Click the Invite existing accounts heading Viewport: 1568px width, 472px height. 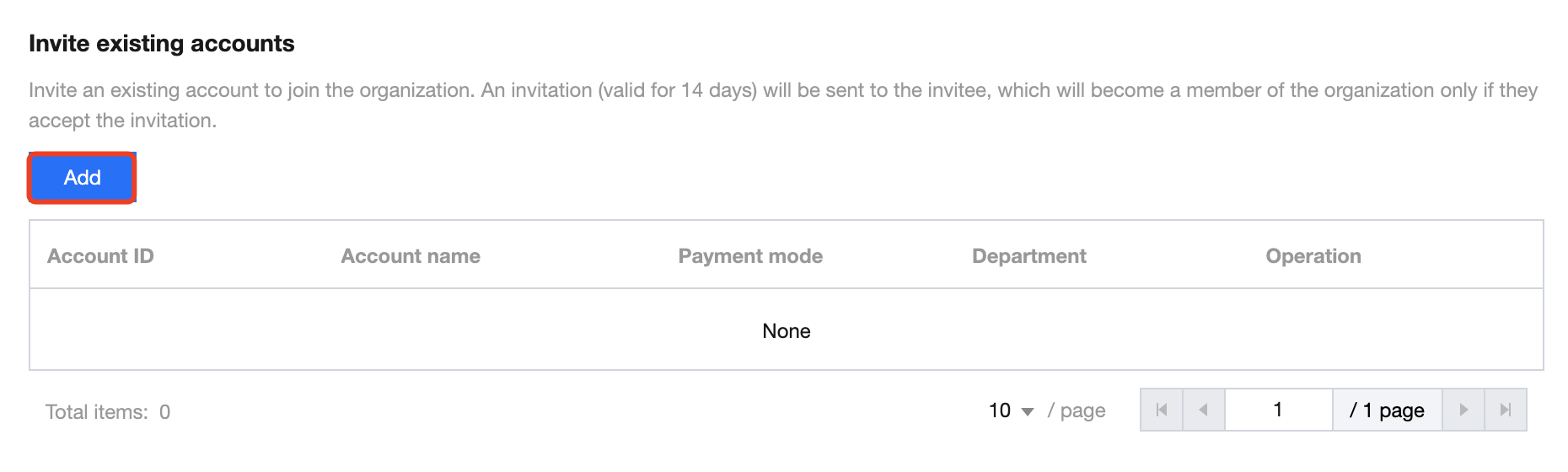click(x=162, y=44)
